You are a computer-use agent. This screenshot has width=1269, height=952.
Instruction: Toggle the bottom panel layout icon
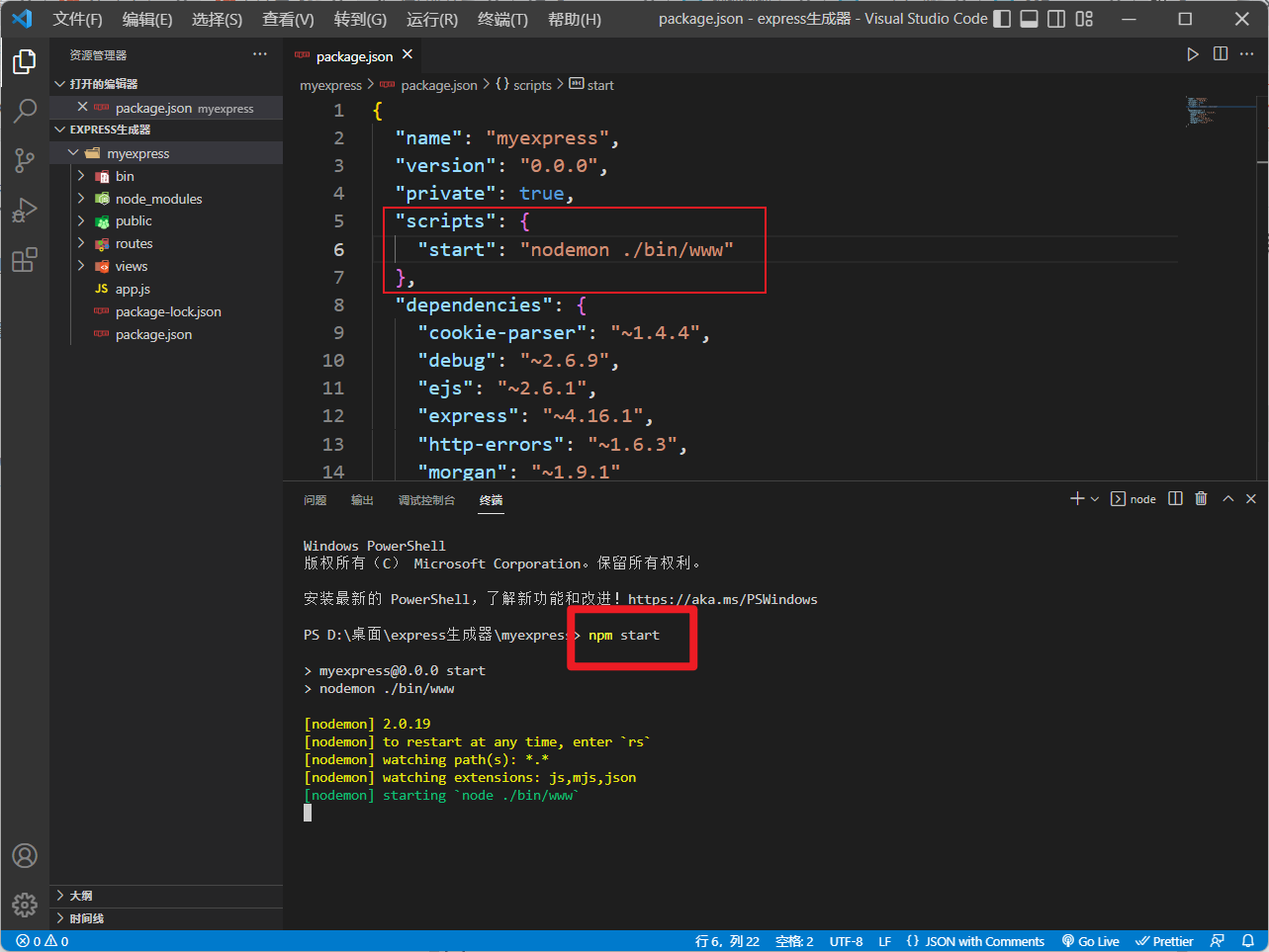pyautogui.click(x=1030, y=19)
